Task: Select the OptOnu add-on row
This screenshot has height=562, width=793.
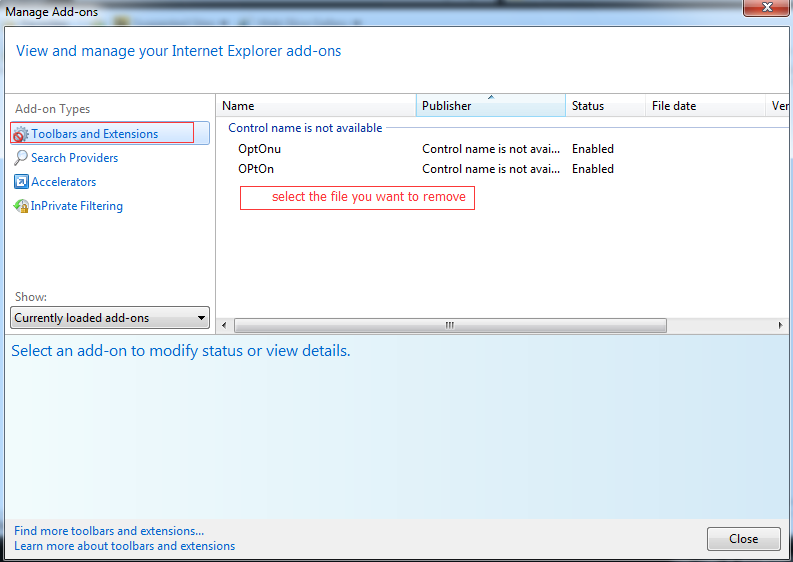Action: coord(503,149)
